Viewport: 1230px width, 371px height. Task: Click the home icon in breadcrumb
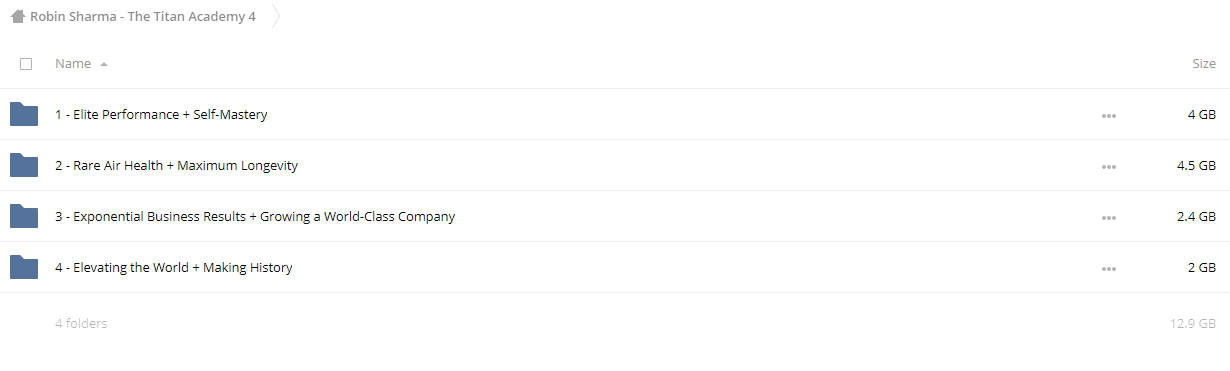pos(17,16)
